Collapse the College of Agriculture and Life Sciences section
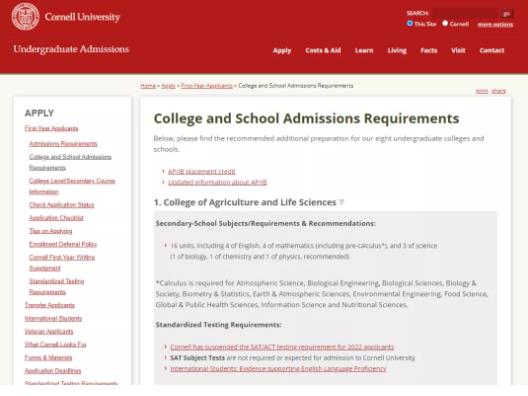This screenshot has width=528, height=396. click(341, 202)
